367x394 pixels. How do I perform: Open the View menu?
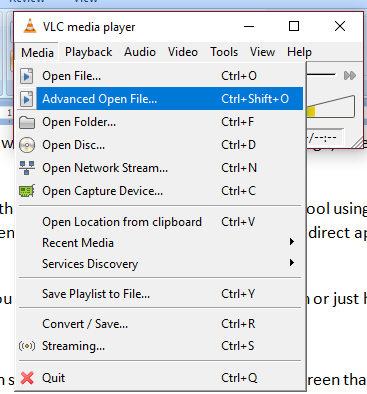pyautogui.click(x=262, y=52)
